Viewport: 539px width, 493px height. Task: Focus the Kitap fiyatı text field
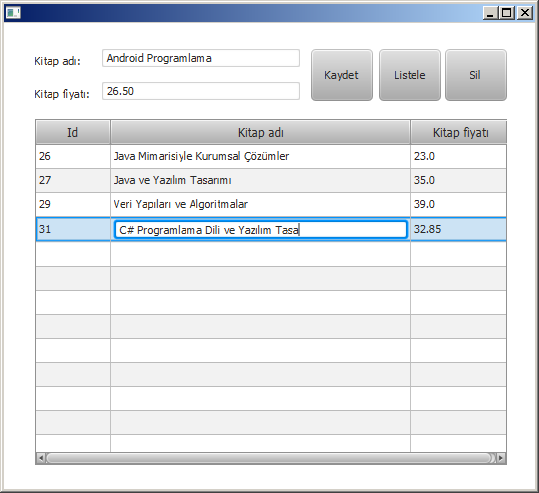[201, 91]
